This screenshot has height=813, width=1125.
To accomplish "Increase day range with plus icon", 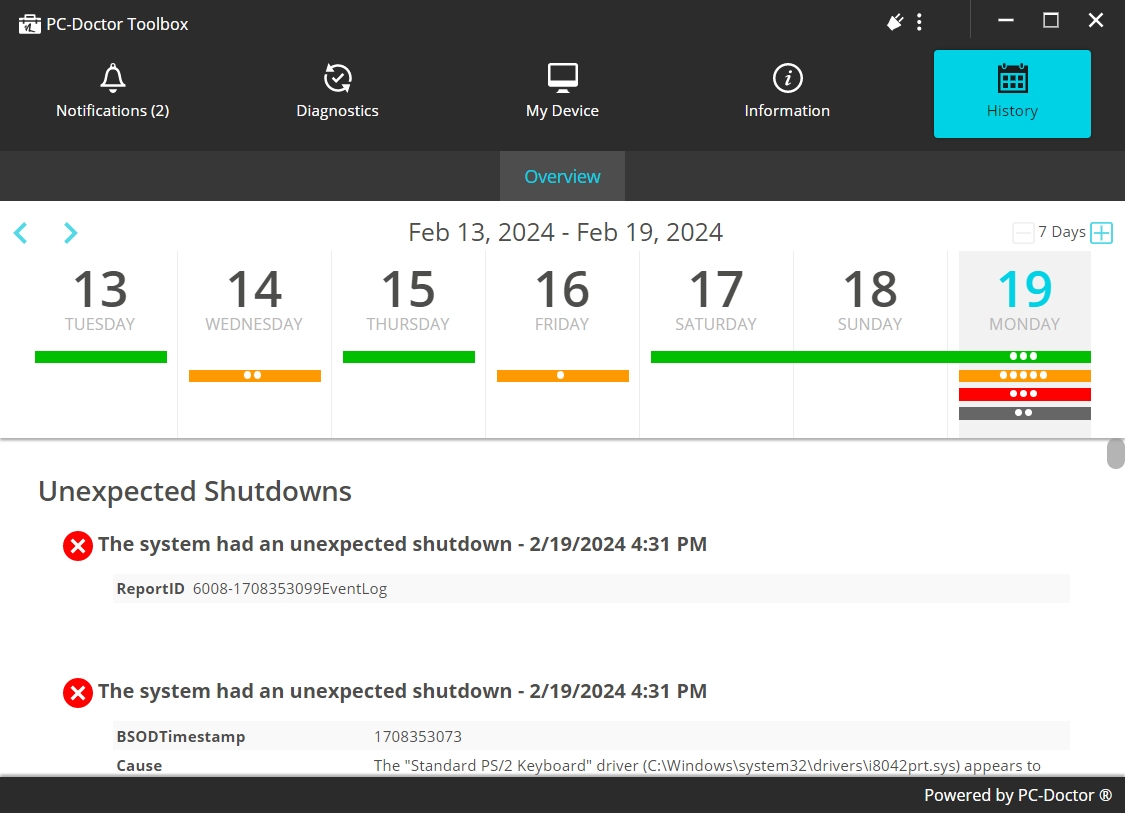I will (x=1101, y=232).
